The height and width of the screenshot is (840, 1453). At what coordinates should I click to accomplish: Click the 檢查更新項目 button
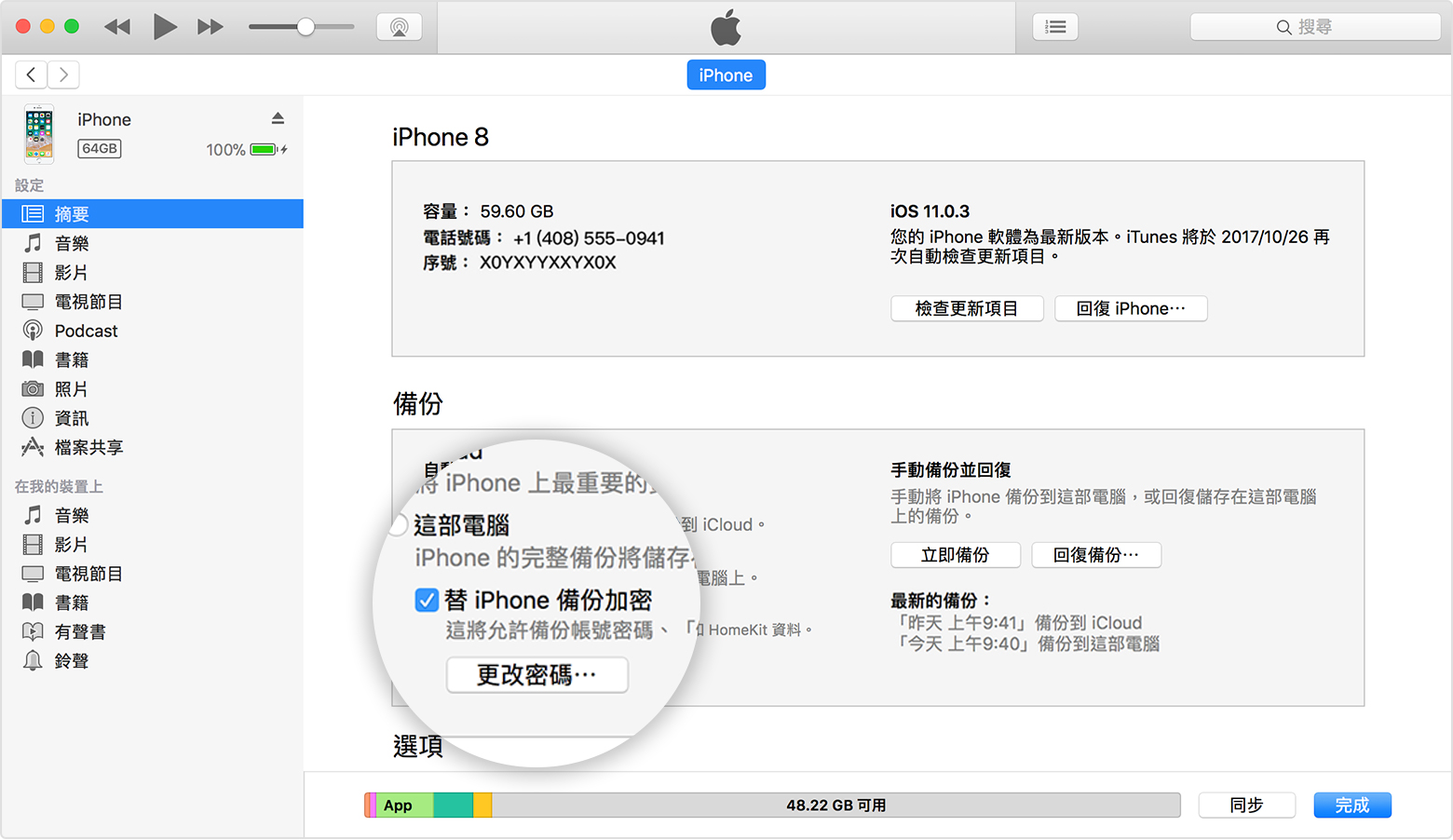pyautogui.click(x=966, y=308)
